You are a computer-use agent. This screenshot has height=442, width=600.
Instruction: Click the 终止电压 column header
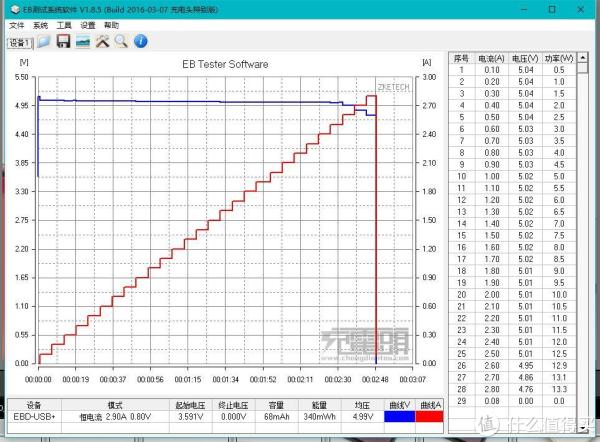233,405
